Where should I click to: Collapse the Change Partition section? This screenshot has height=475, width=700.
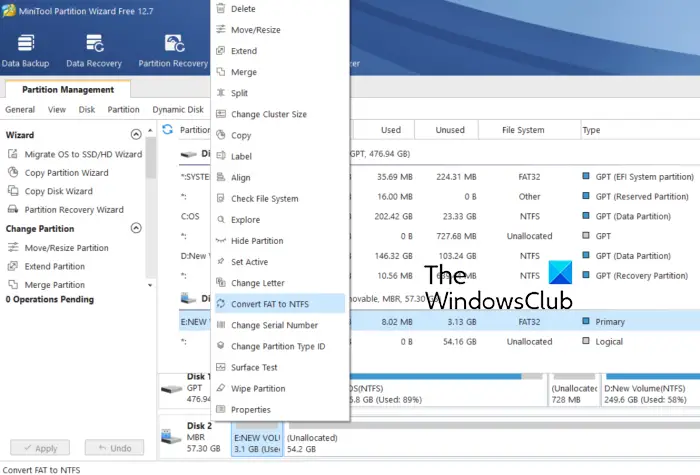pyautogui.click(x=136, y=228)
